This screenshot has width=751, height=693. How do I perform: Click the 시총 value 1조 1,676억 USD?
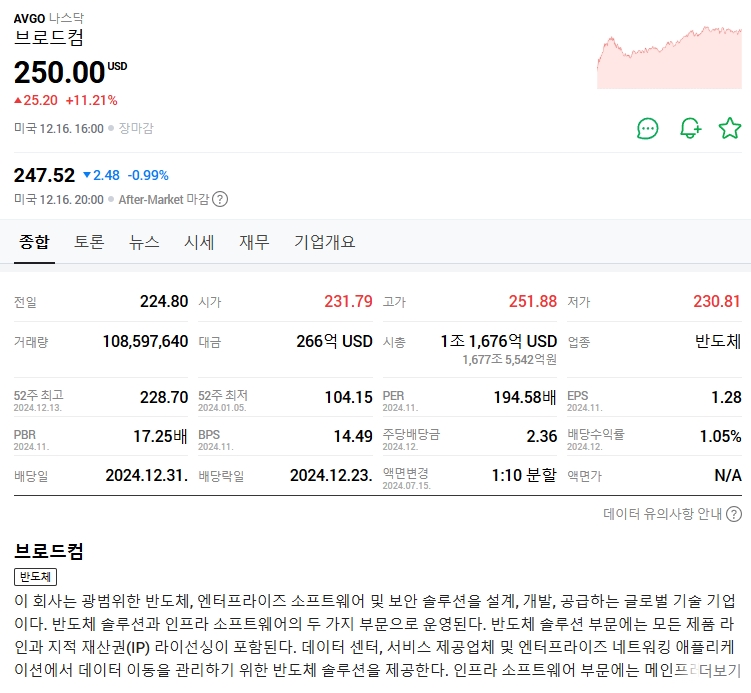pos(499,341)
